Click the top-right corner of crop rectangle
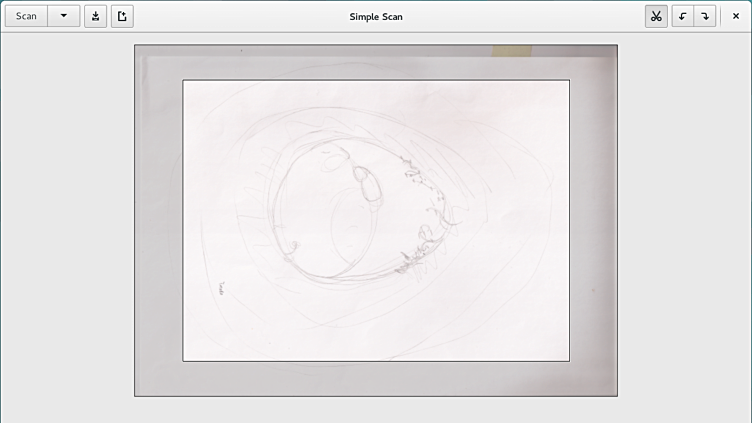 [x=569, y=80]
